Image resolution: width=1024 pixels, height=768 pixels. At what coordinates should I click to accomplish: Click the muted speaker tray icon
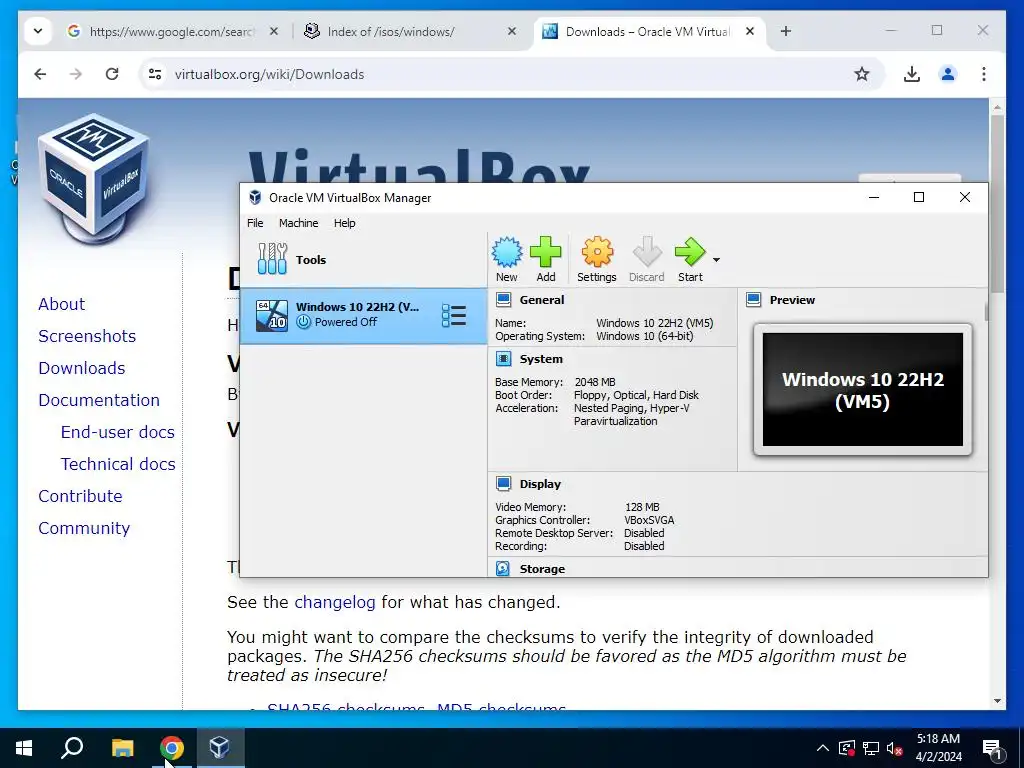click(x=894, y=748)
